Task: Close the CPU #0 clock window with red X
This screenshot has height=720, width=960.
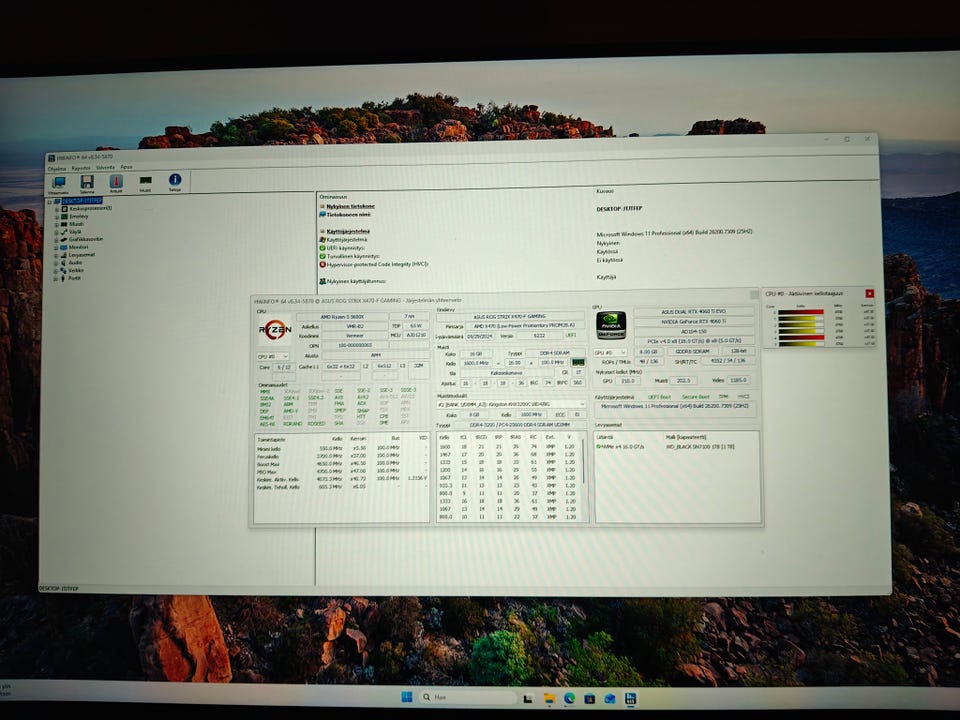Action: pos(869,294)
